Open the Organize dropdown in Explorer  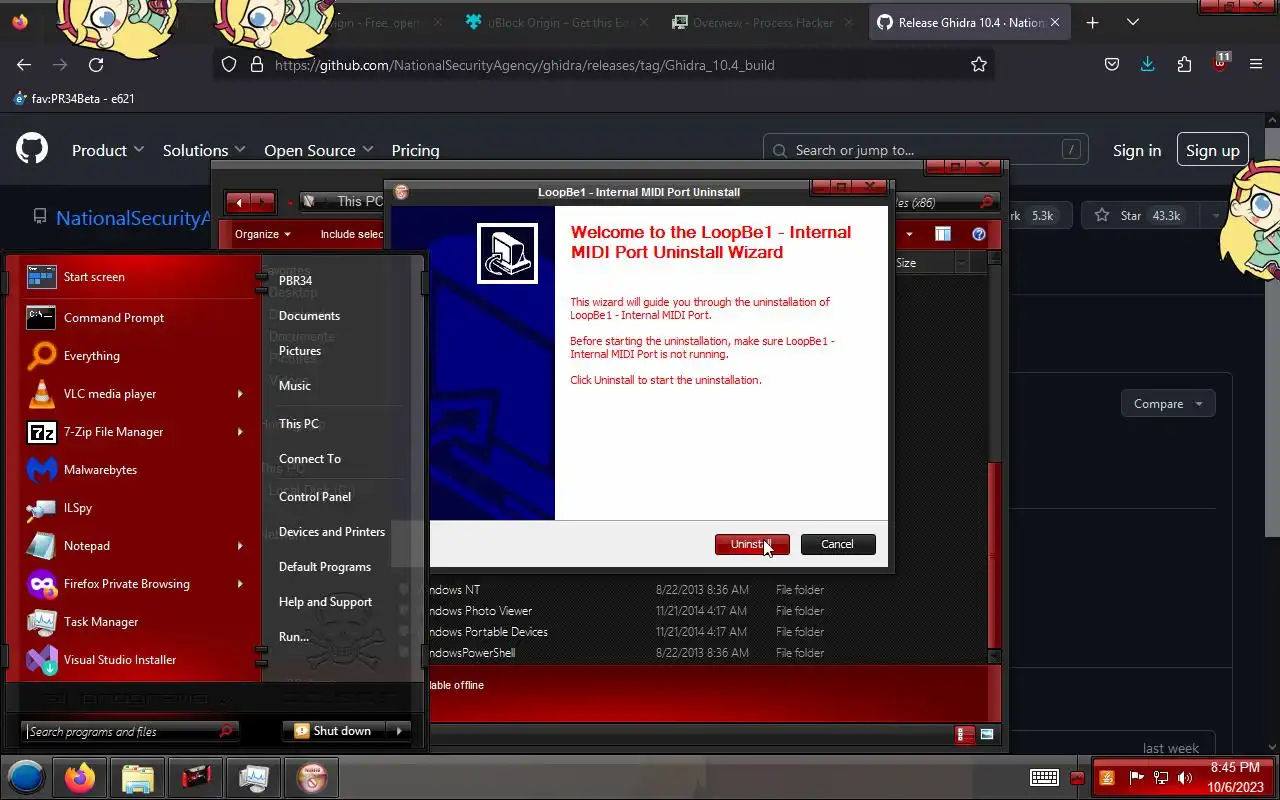pos(263,234)
